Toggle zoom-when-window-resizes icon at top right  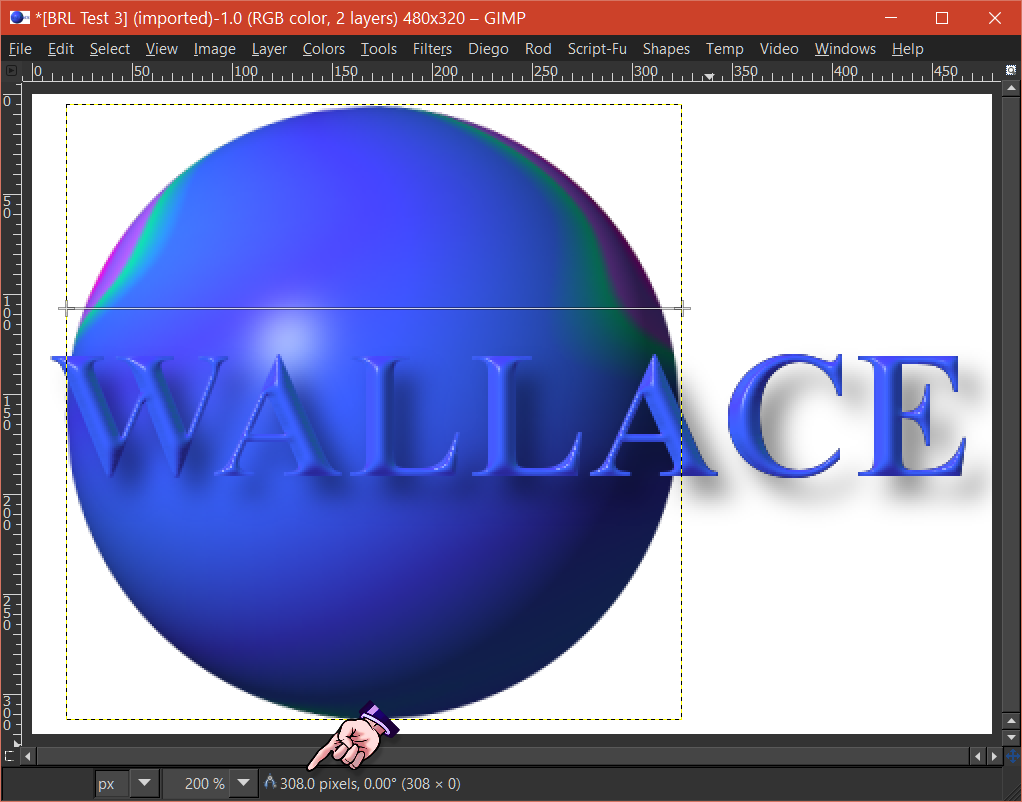(x=1010, y=70)
